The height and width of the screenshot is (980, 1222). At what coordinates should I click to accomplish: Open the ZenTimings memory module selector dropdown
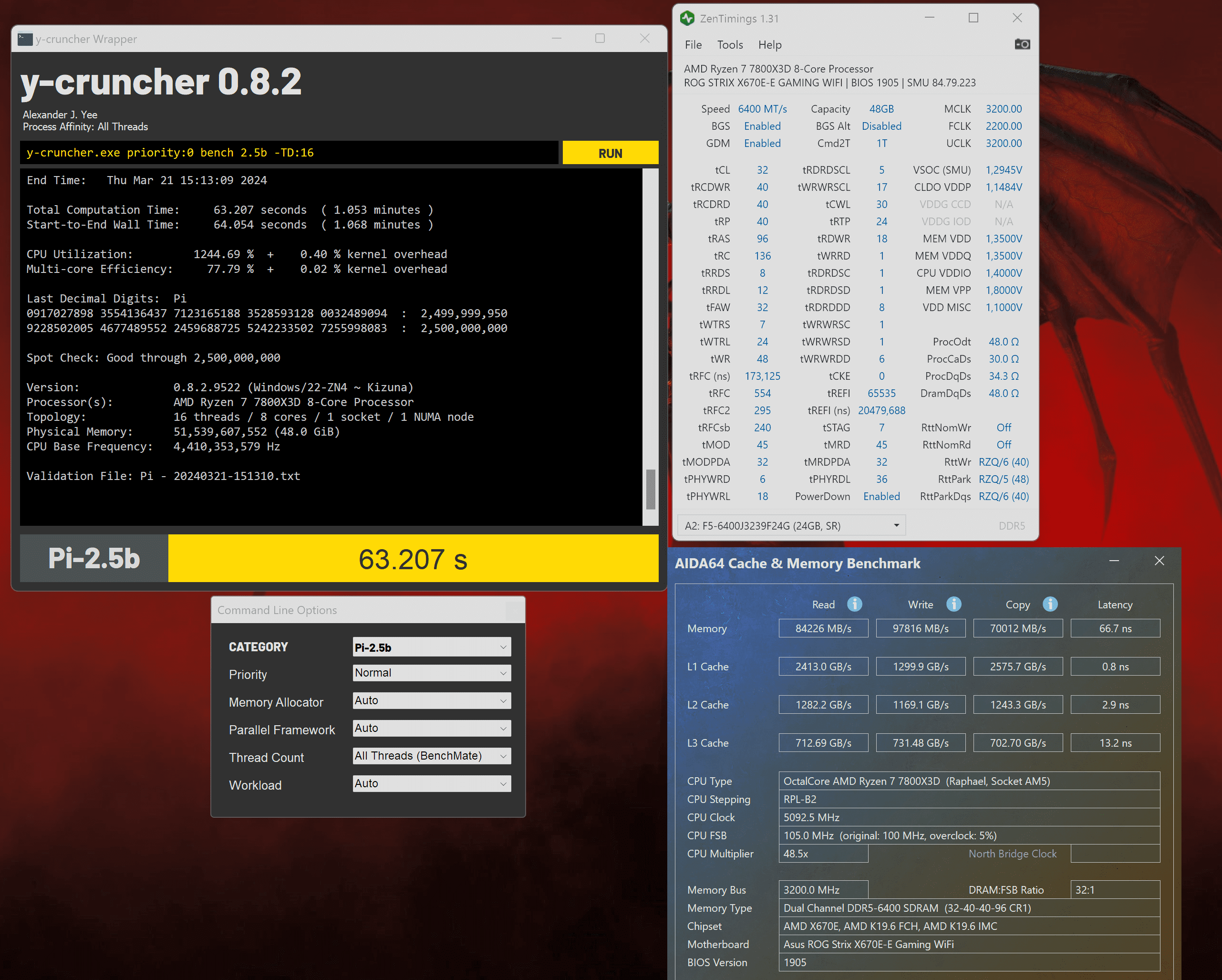pyautogui.click(x=791, y=525)
